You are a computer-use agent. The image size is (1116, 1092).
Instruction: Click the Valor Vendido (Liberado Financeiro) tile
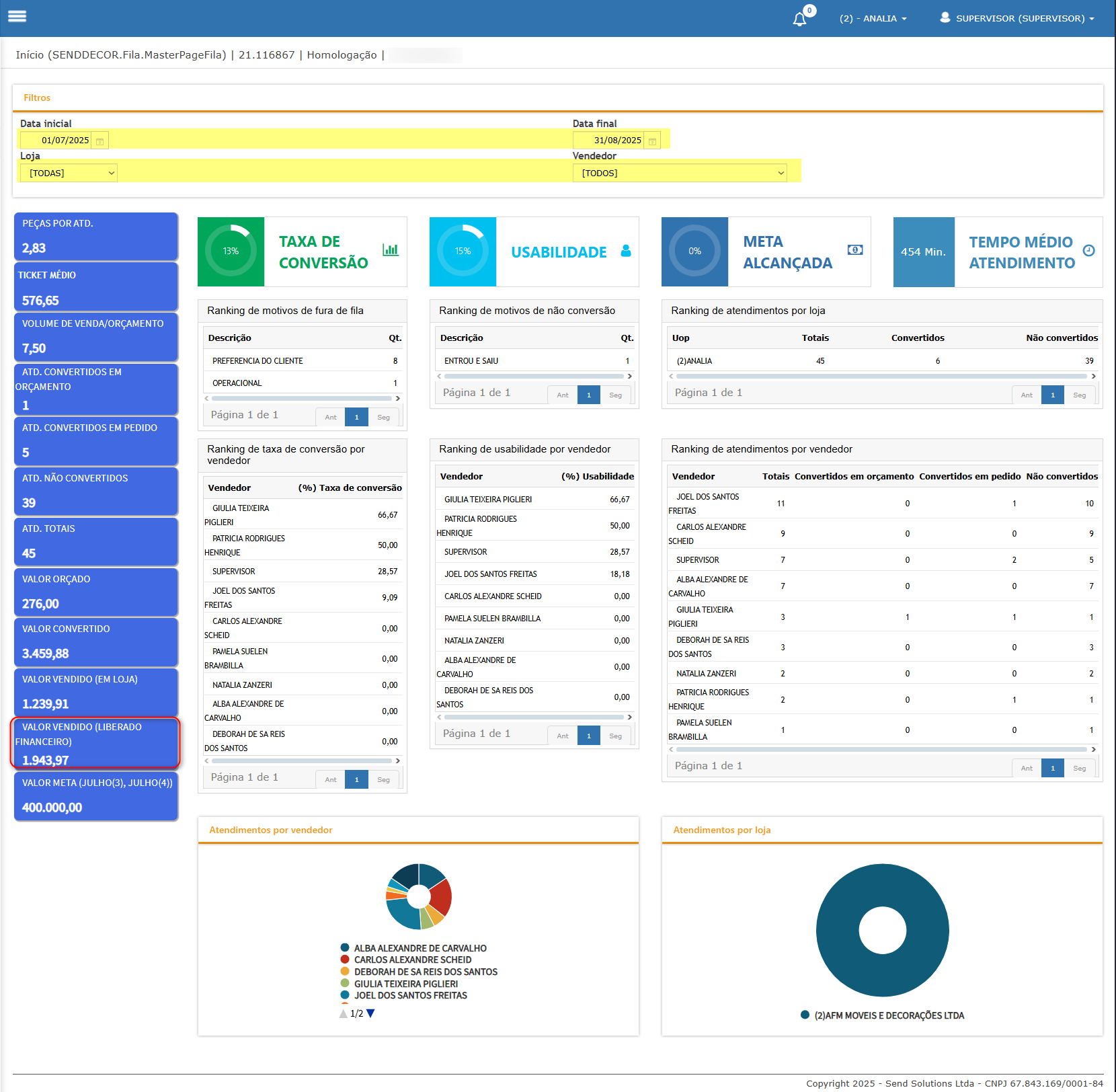(x=95, y=743)
